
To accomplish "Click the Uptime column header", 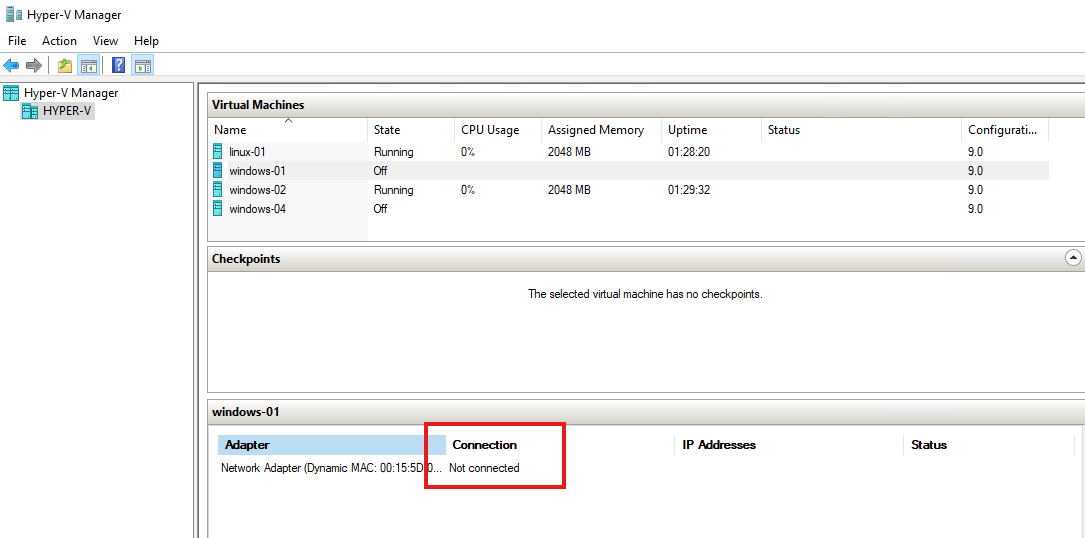I will coord(687,130).
